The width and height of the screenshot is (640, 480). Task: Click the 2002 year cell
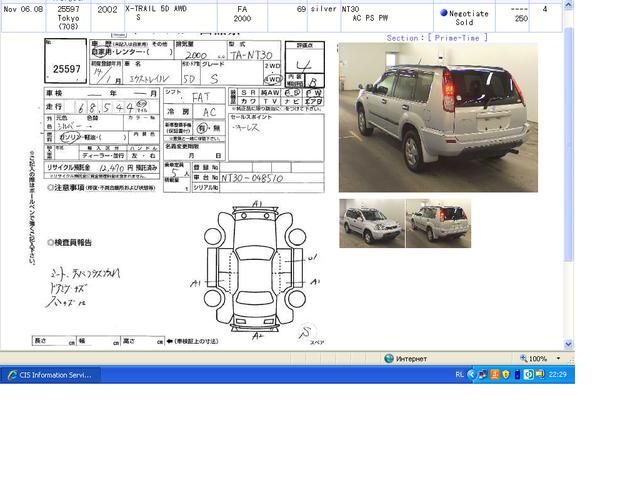pyautogui.click(x=107, y=17)
